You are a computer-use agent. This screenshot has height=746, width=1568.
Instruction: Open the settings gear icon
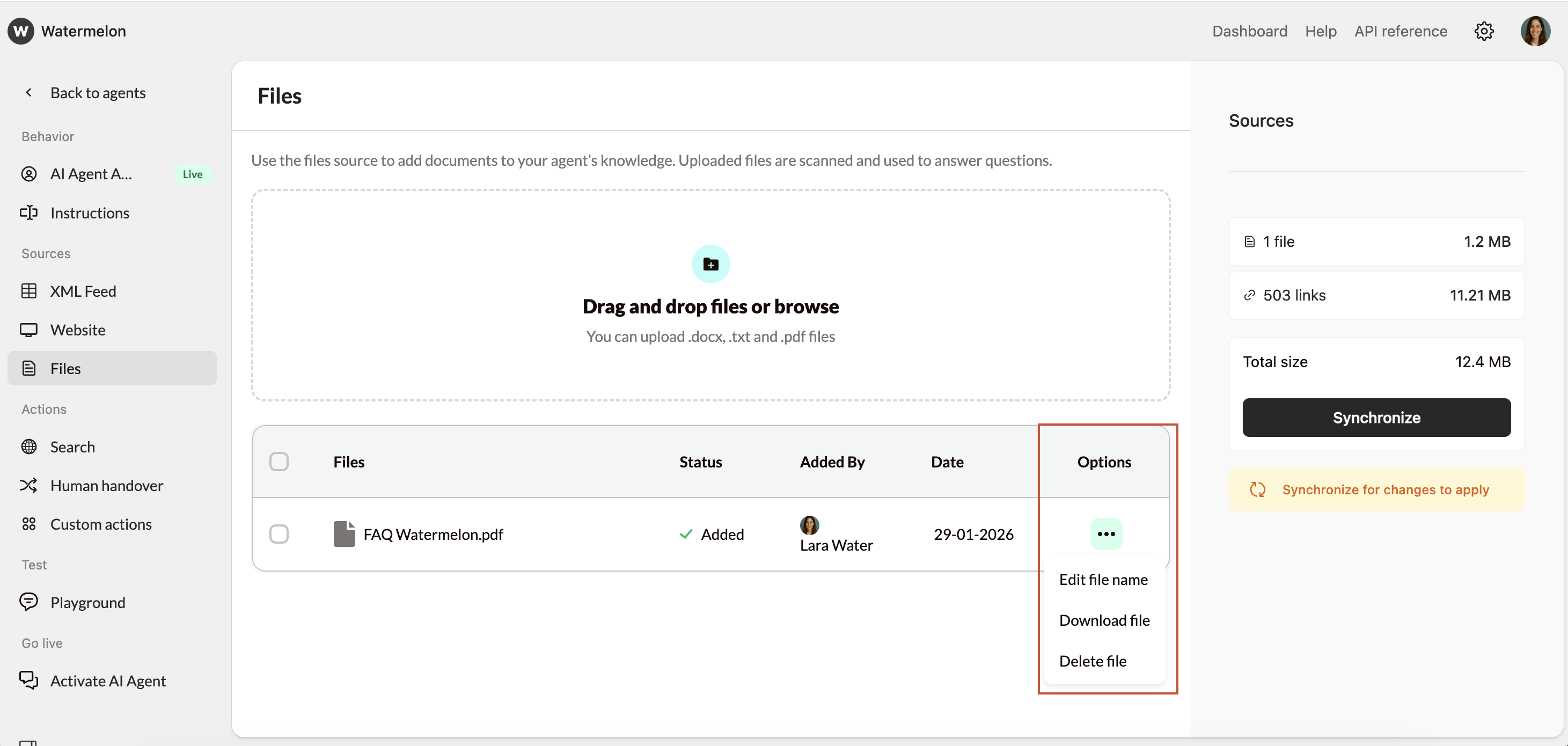tap(1483, 31)
